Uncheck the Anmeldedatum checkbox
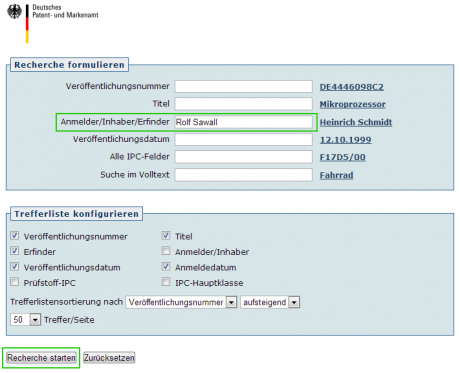Viewport: 460px width, 373px height. pos(166,267)
